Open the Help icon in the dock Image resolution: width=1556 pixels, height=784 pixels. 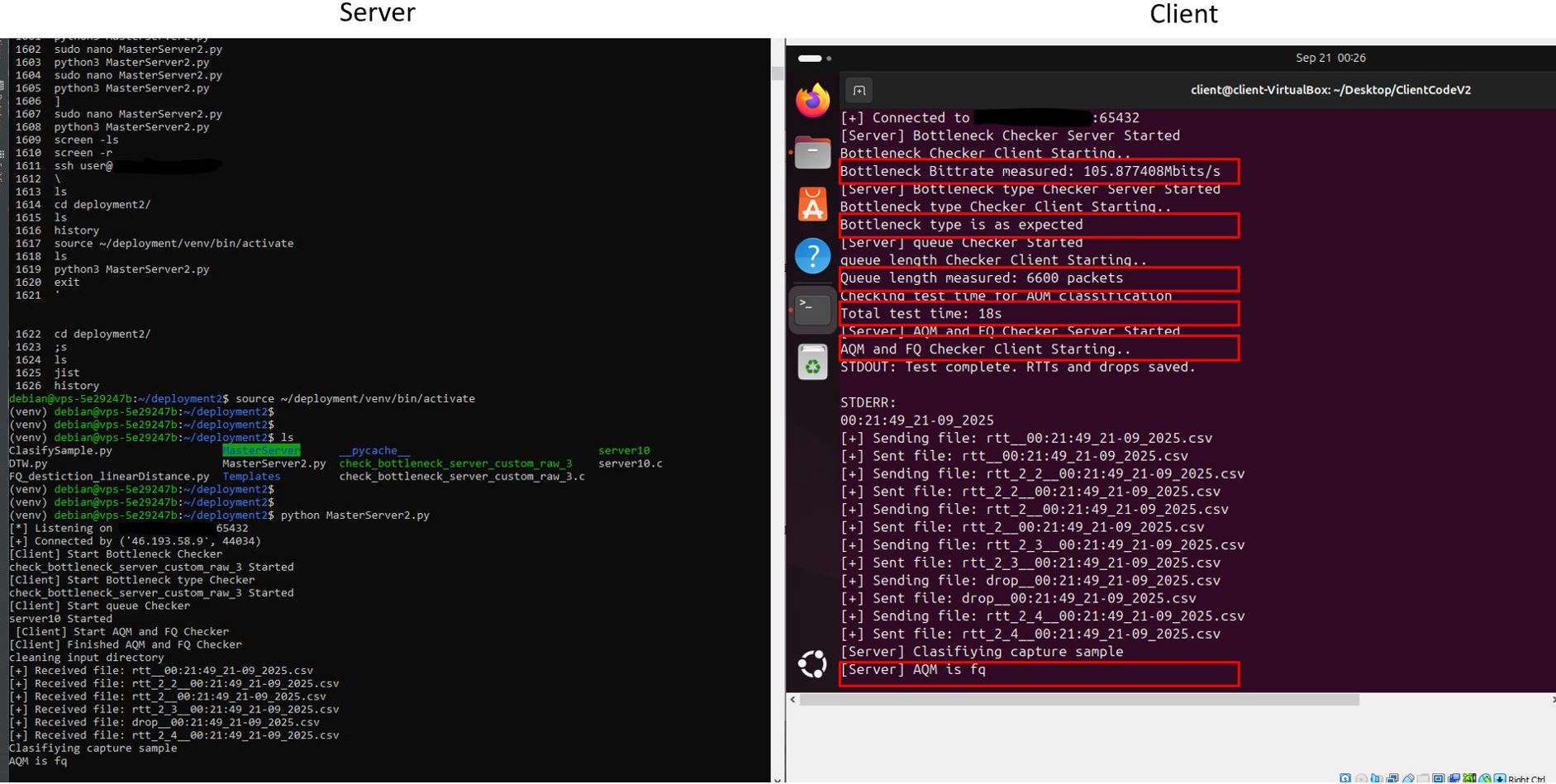pyautogui.click(x=812, y=256)
